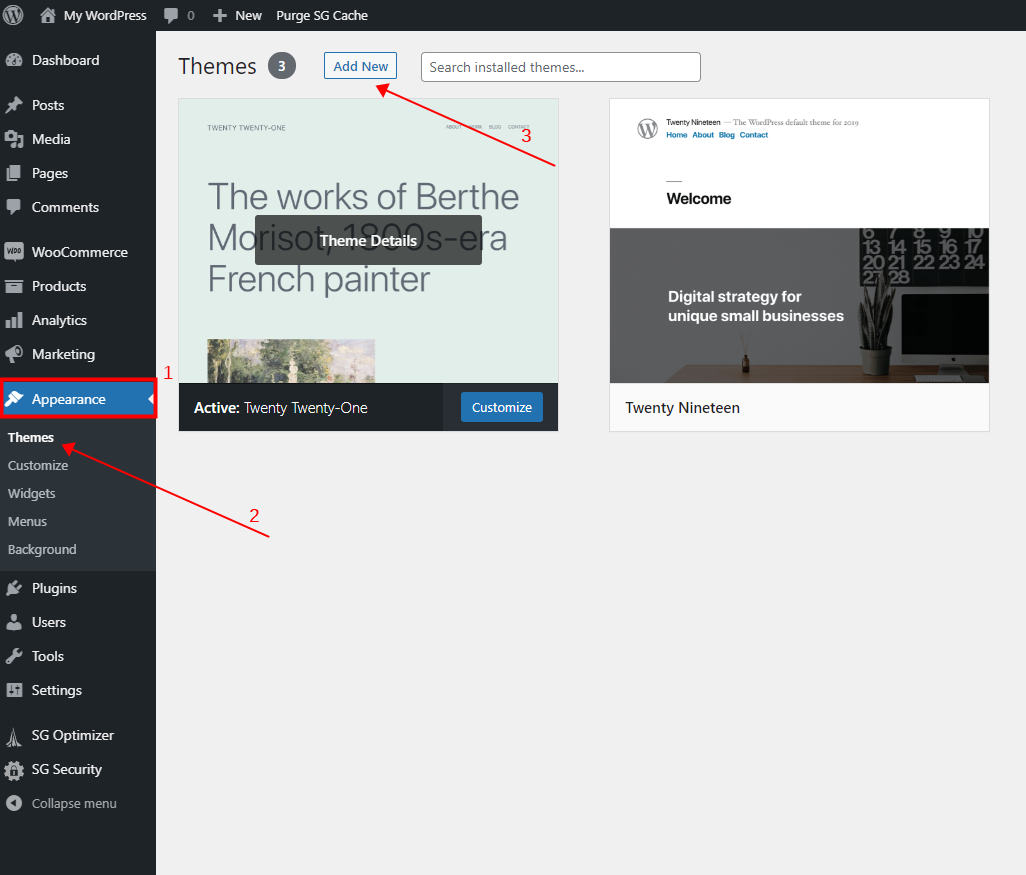The height and width of the screenshot is (875, 1026).
Task: Select WooCommerce in the sidebar
Action: pos(80,252)
